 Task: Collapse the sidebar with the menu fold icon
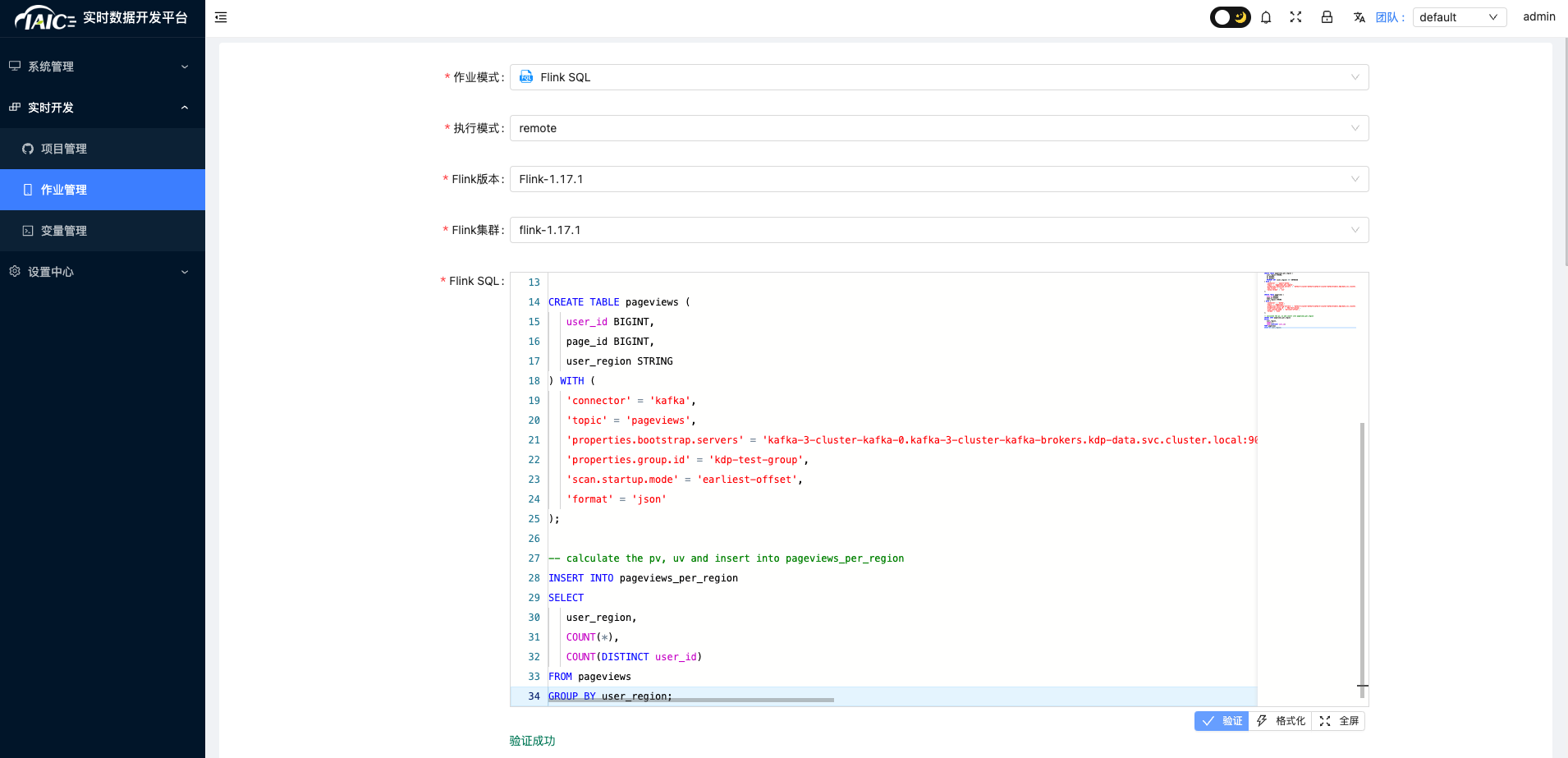click(x=221, y=17)
